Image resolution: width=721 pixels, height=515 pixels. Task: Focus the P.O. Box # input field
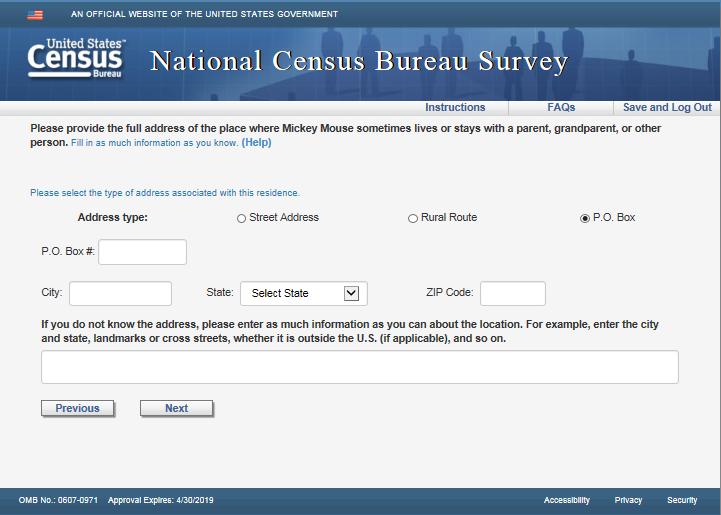pyautogui.click(x=143, y=252)
